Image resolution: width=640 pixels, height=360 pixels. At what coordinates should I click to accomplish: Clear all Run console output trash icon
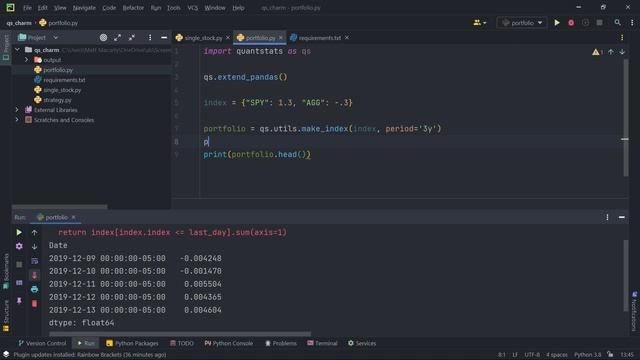[x=34, y=304]
